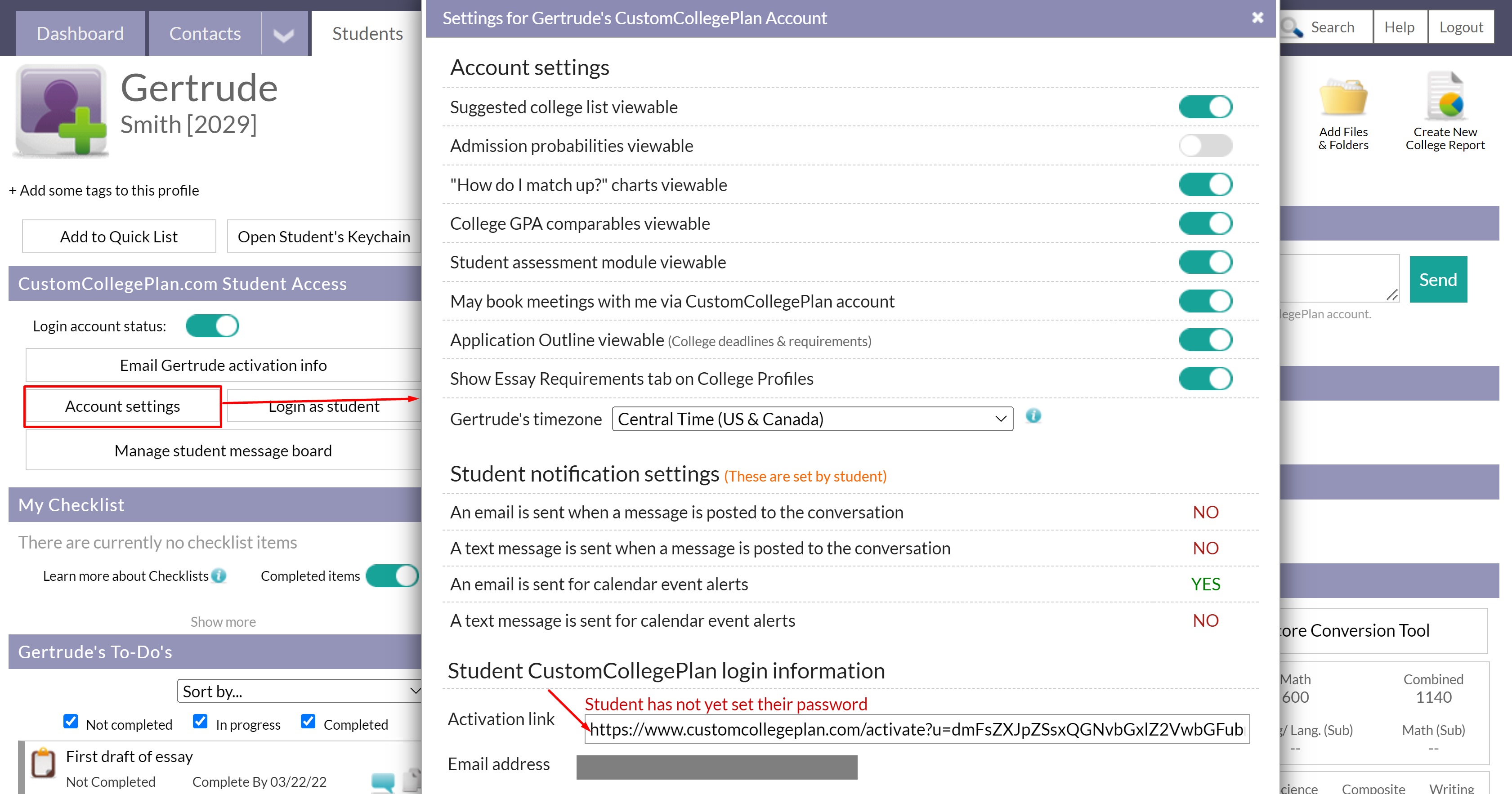Open the Help menu
This screenshot has height=794, width=1512.
(1399, 27)
